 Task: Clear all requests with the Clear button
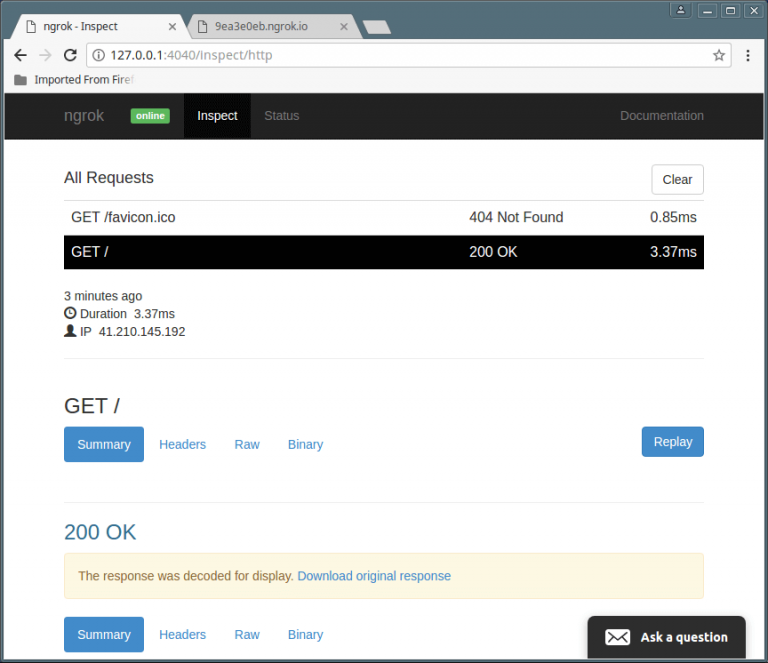[677, 180]
